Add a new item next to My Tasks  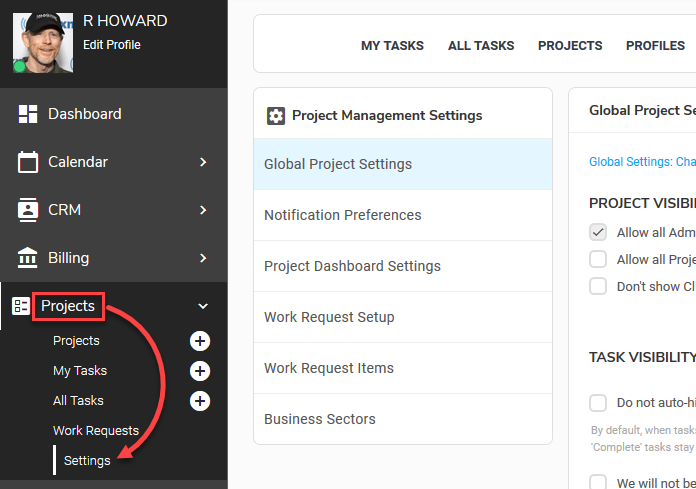(x=200, y=371)
